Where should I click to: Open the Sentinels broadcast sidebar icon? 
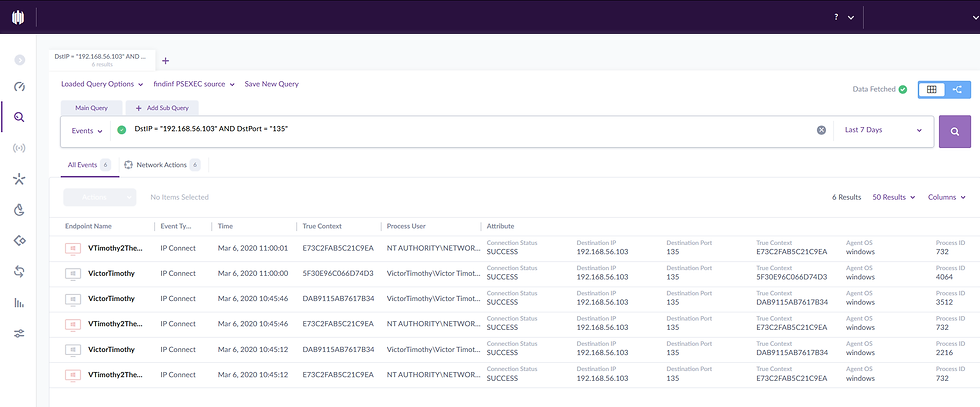coord(19,148)
